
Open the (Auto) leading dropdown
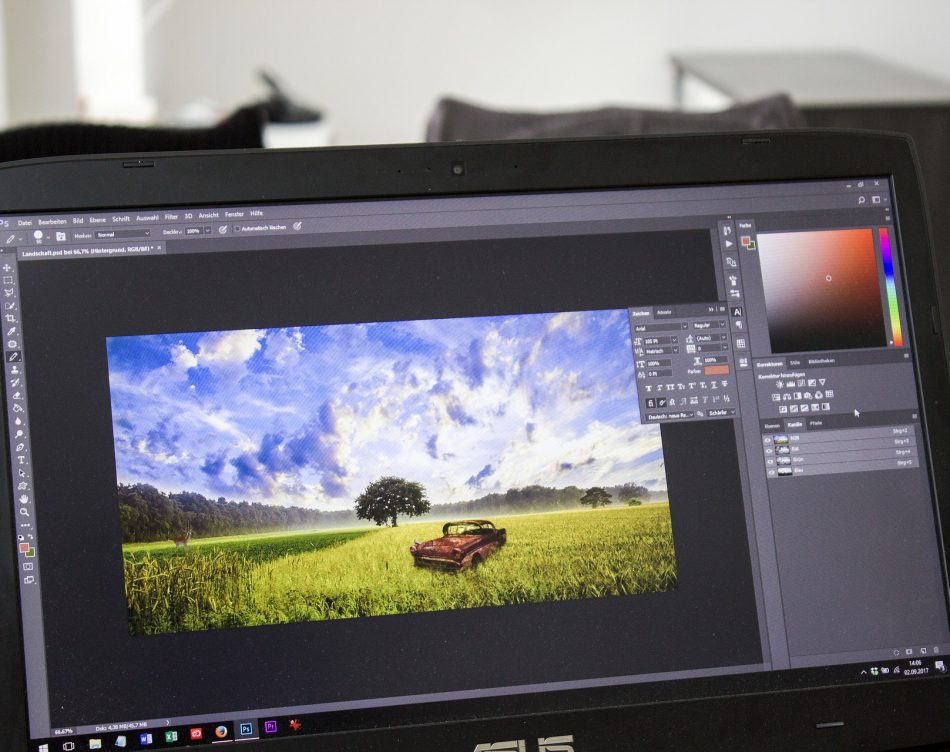point(711,338)
